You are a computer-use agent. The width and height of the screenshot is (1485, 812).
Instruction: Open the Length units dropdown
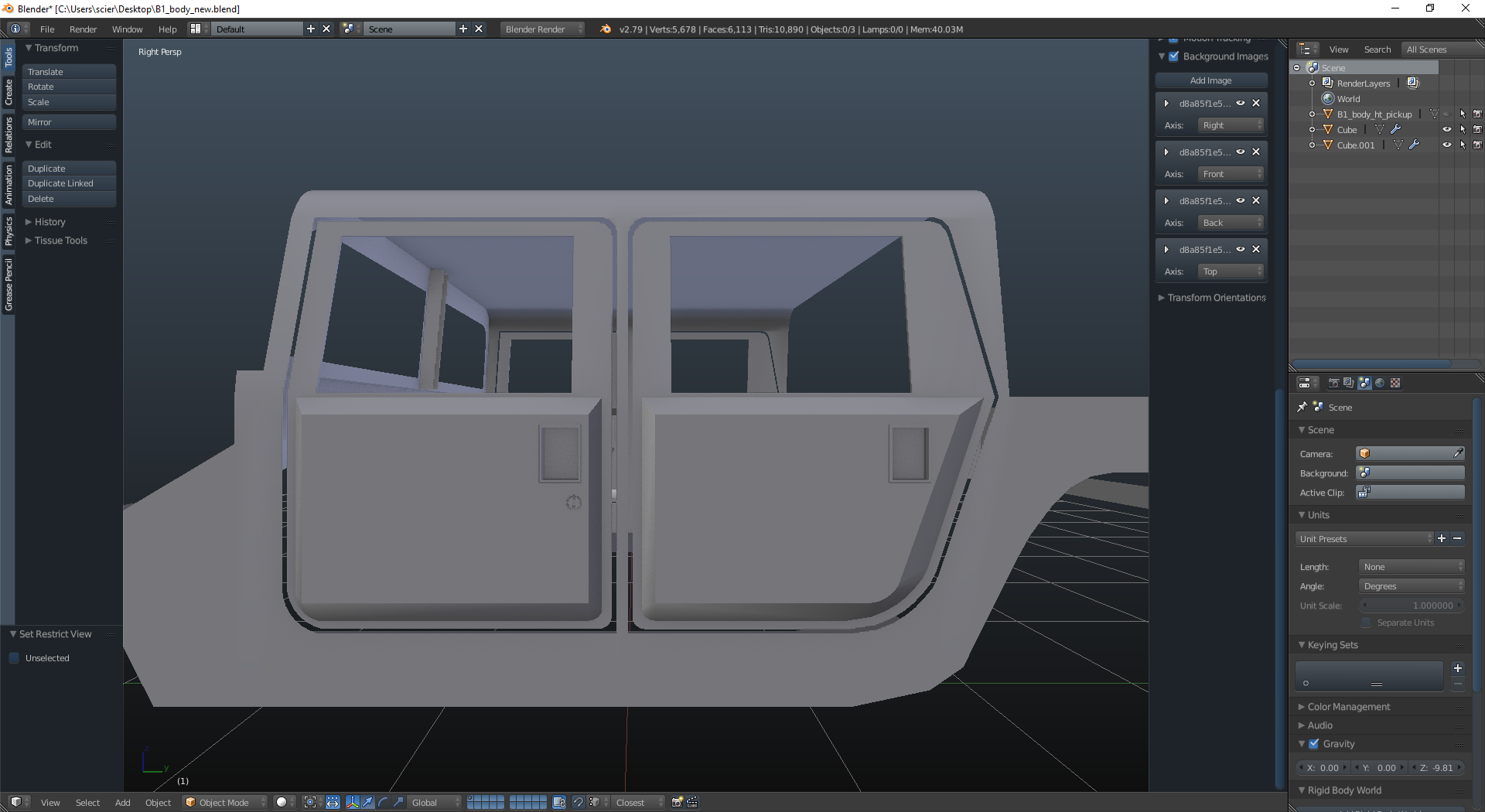coord(1412,566)
